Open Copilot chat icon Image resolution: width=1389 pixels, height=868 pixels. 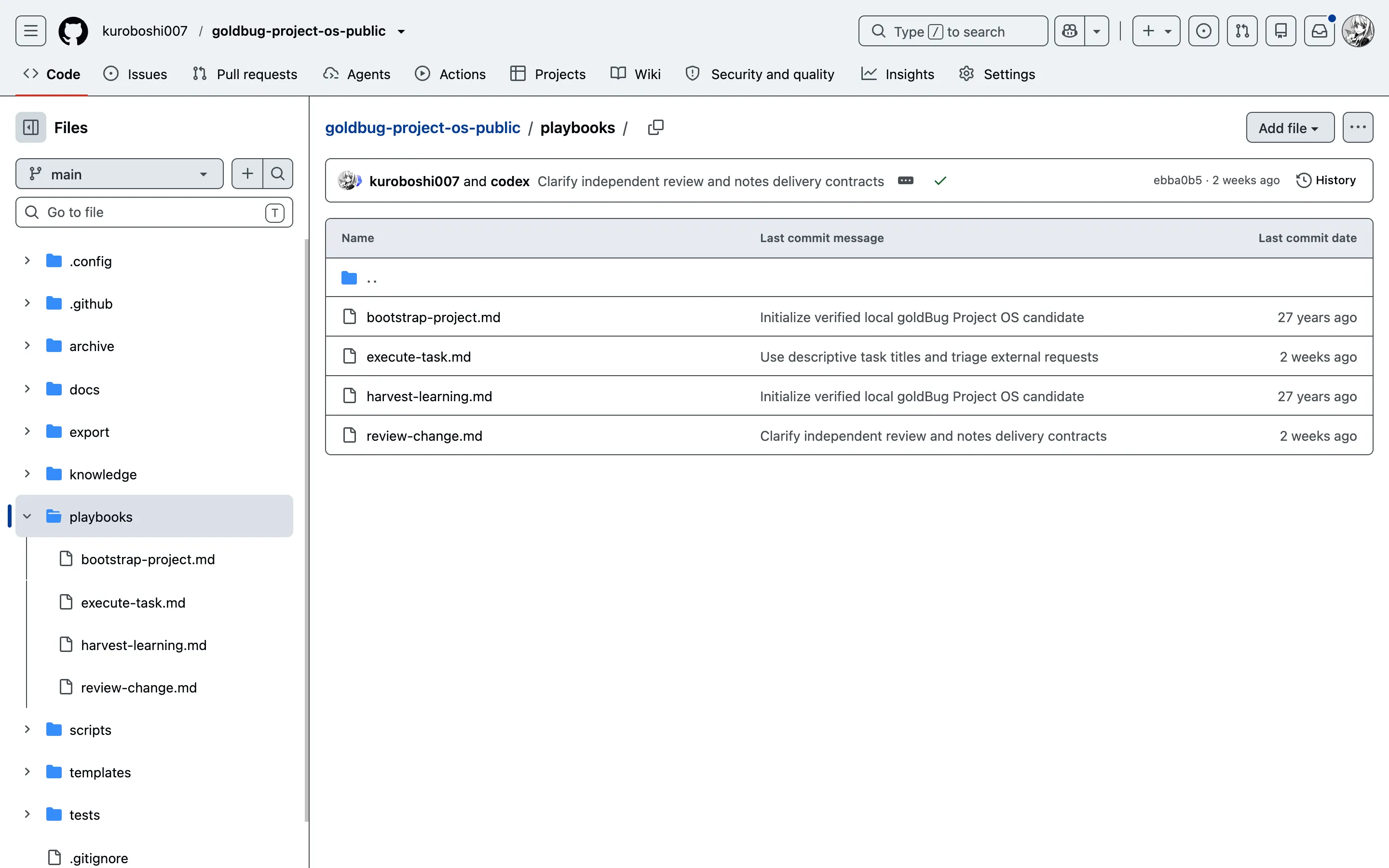(1070, 31)
